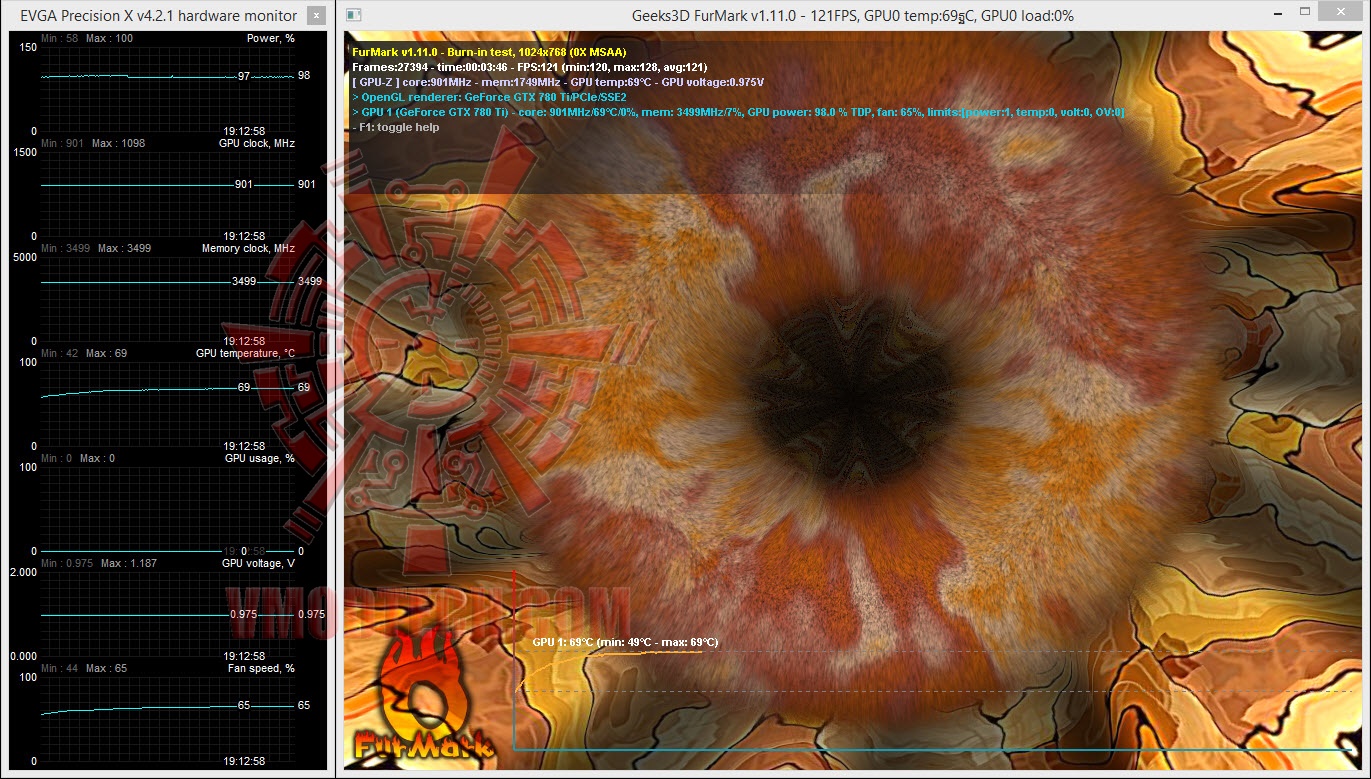This screenshot has width=1371, height=779.
Task: Click the 'GPU 1: 69°C (min: 49°C - max: 69°C)' label
Action: [x=625, y=642]
